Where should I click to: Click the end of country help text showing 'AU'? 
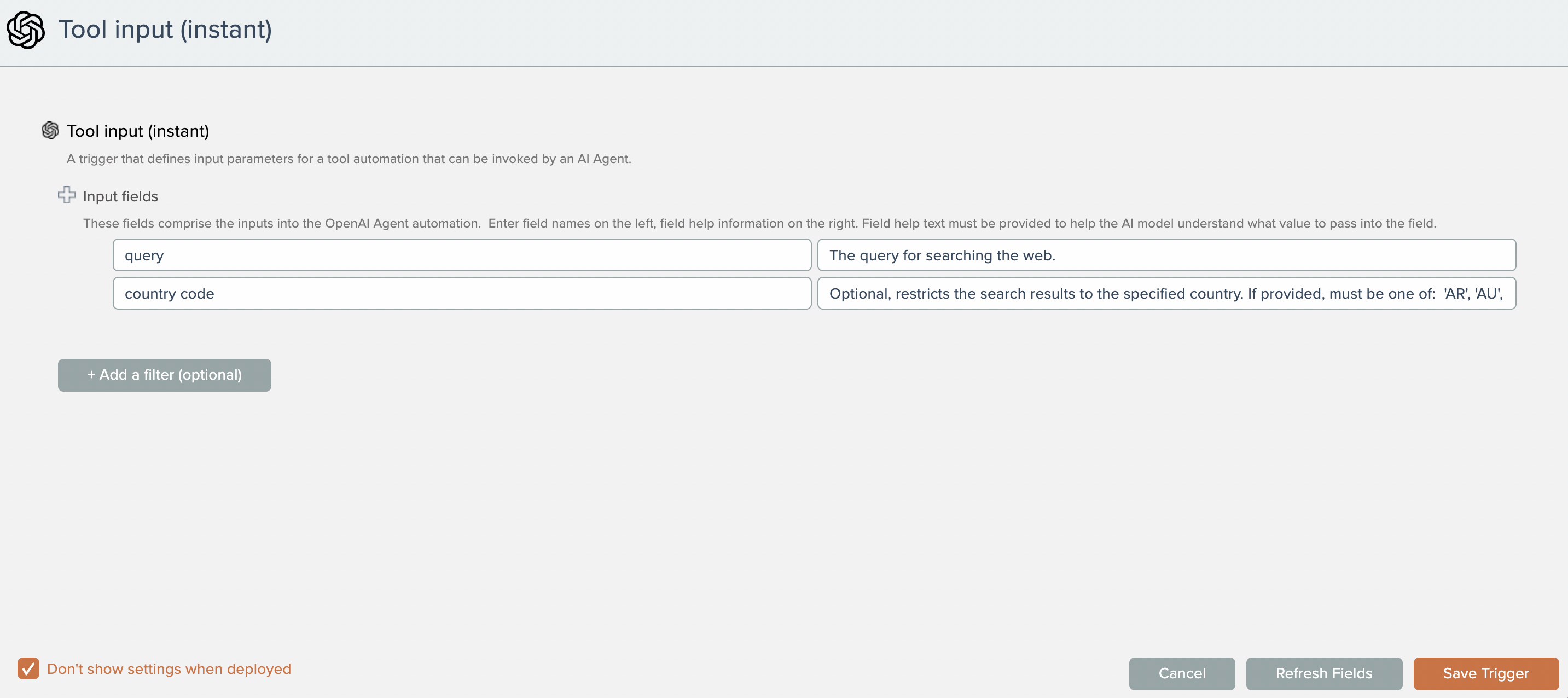point(1488,293)
